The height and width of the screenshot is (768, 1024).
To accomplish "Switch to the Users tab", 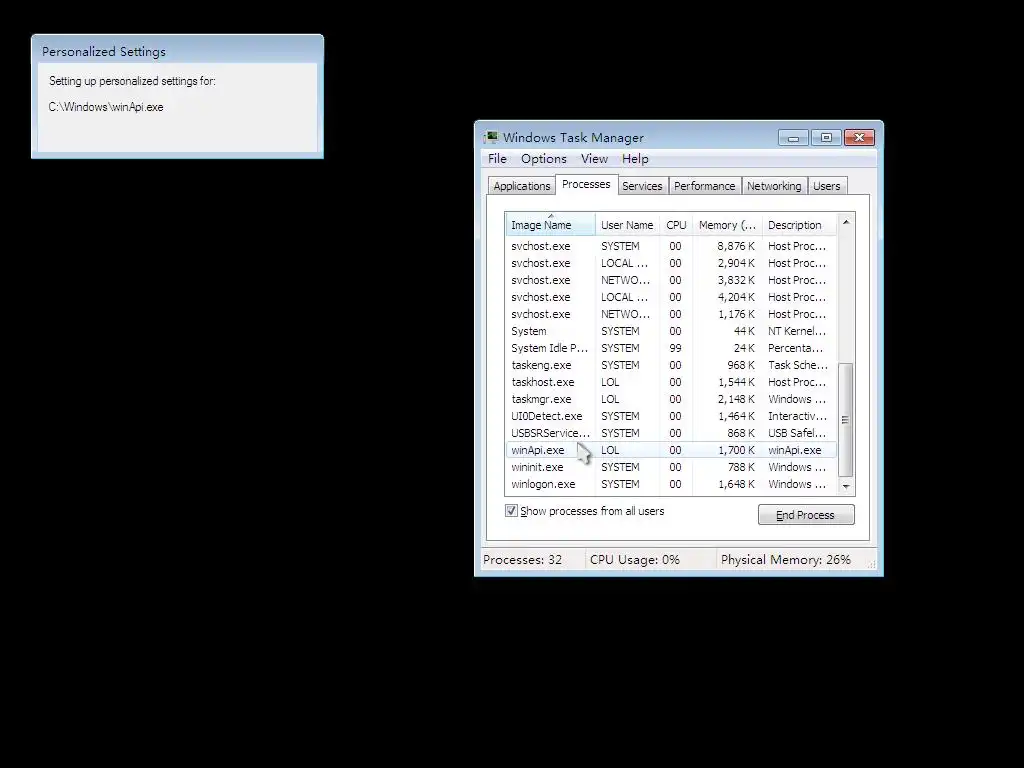I will point(826,186).
